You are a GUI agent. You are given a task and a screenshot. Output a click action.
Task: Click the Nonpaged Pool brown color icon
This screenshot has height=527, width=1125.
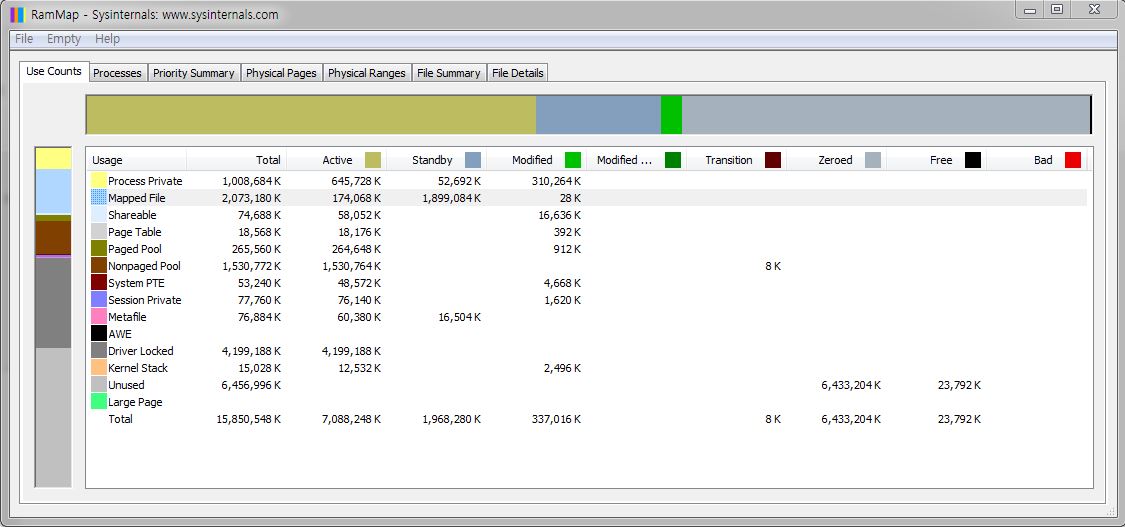point(99,266)
